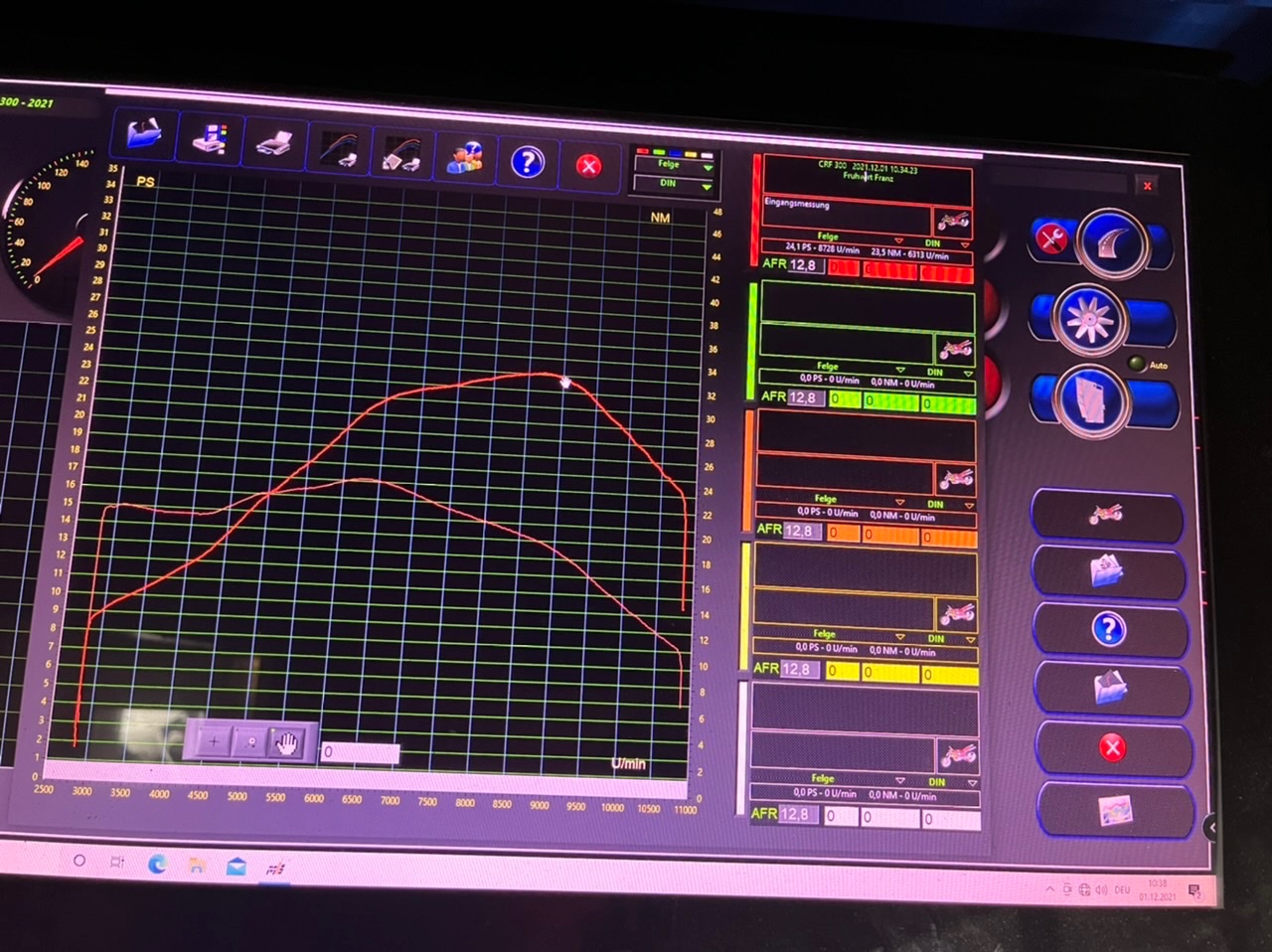Screen dimensions: 1272x952
Task: Click the red X button in right panel
Action: (1112, 747)
